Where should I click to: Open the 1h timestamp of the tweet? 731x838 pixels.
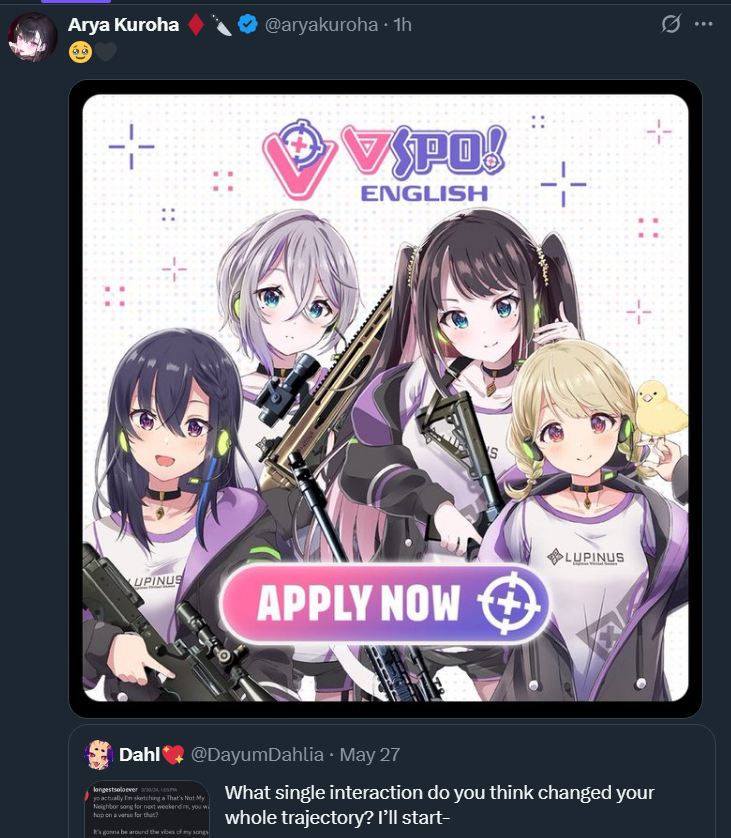(402, 25)
